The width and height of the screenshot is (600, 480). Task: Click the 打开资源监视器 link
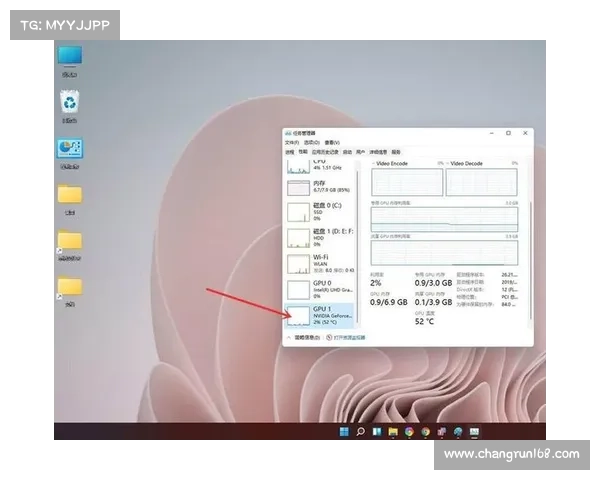350,338
